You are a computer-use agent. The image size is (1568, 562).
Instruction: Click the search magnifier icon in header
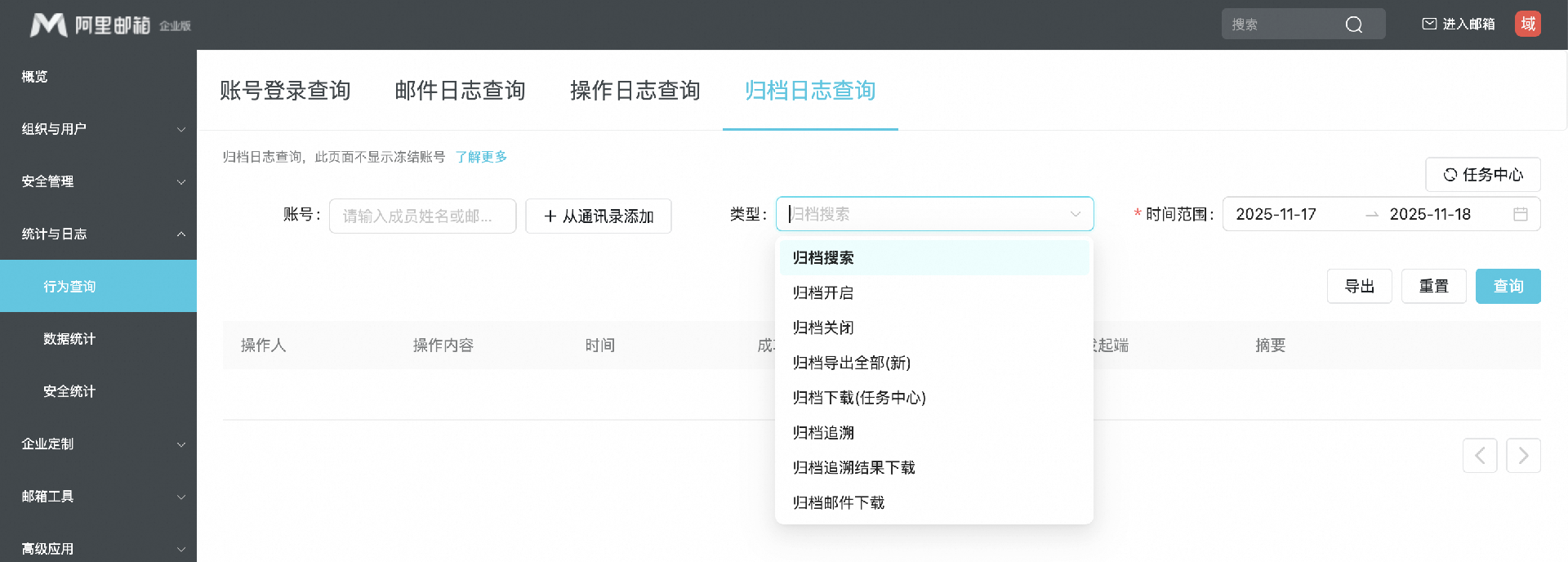pos(1354,25)
